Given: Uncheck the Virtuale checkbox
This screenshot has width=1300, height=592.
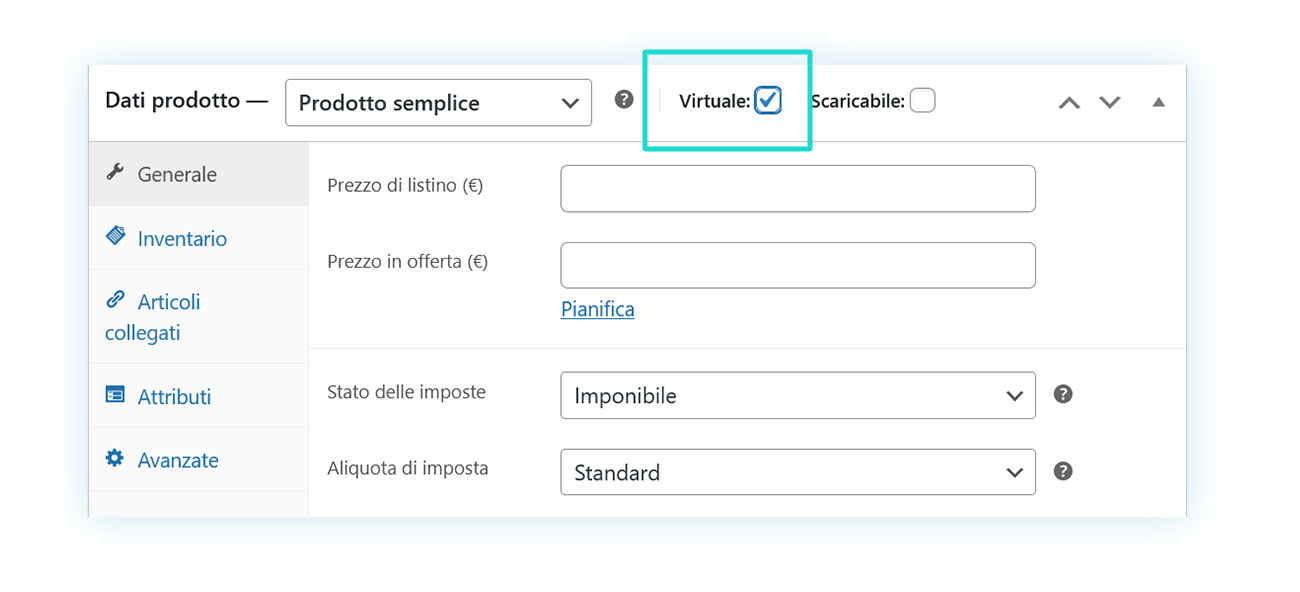Looking at the screenshot, I should (x=768, y=100).
